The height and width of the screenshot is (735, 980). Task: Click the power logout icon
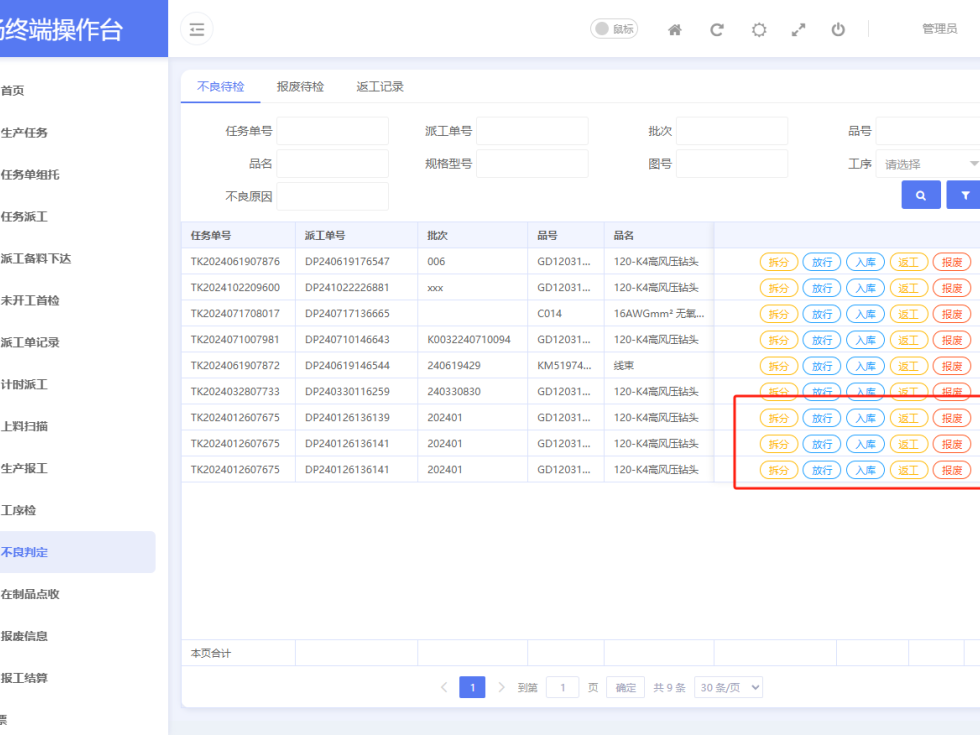click(838, 30)
